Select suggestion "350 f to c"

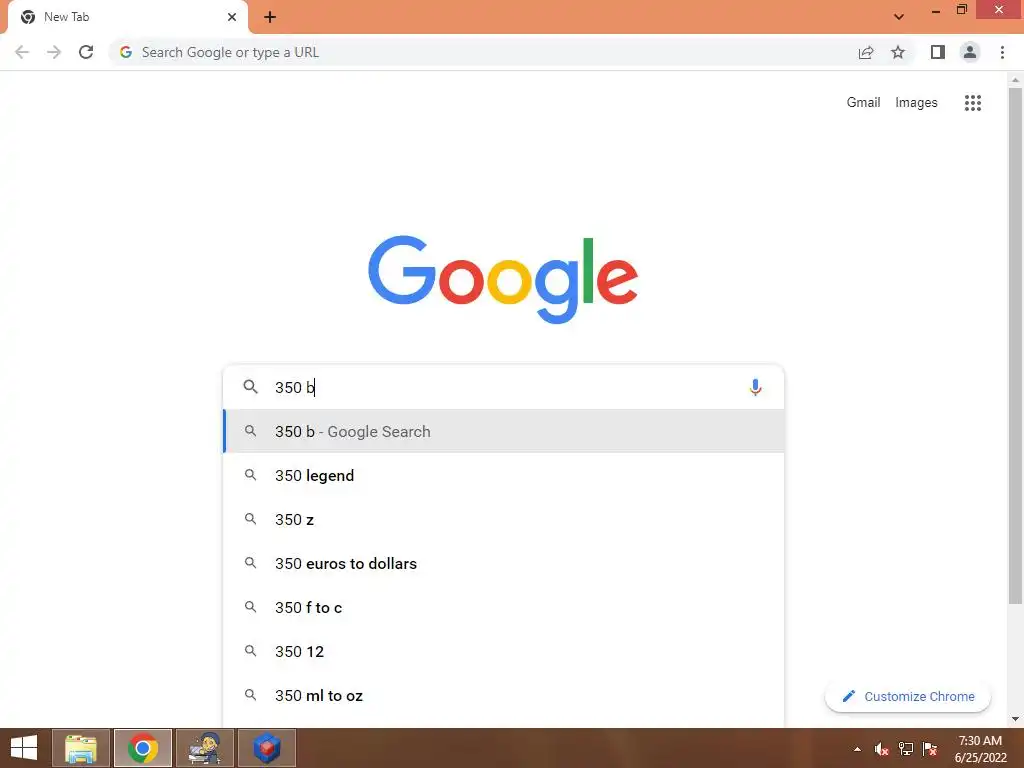coord(504,607)
